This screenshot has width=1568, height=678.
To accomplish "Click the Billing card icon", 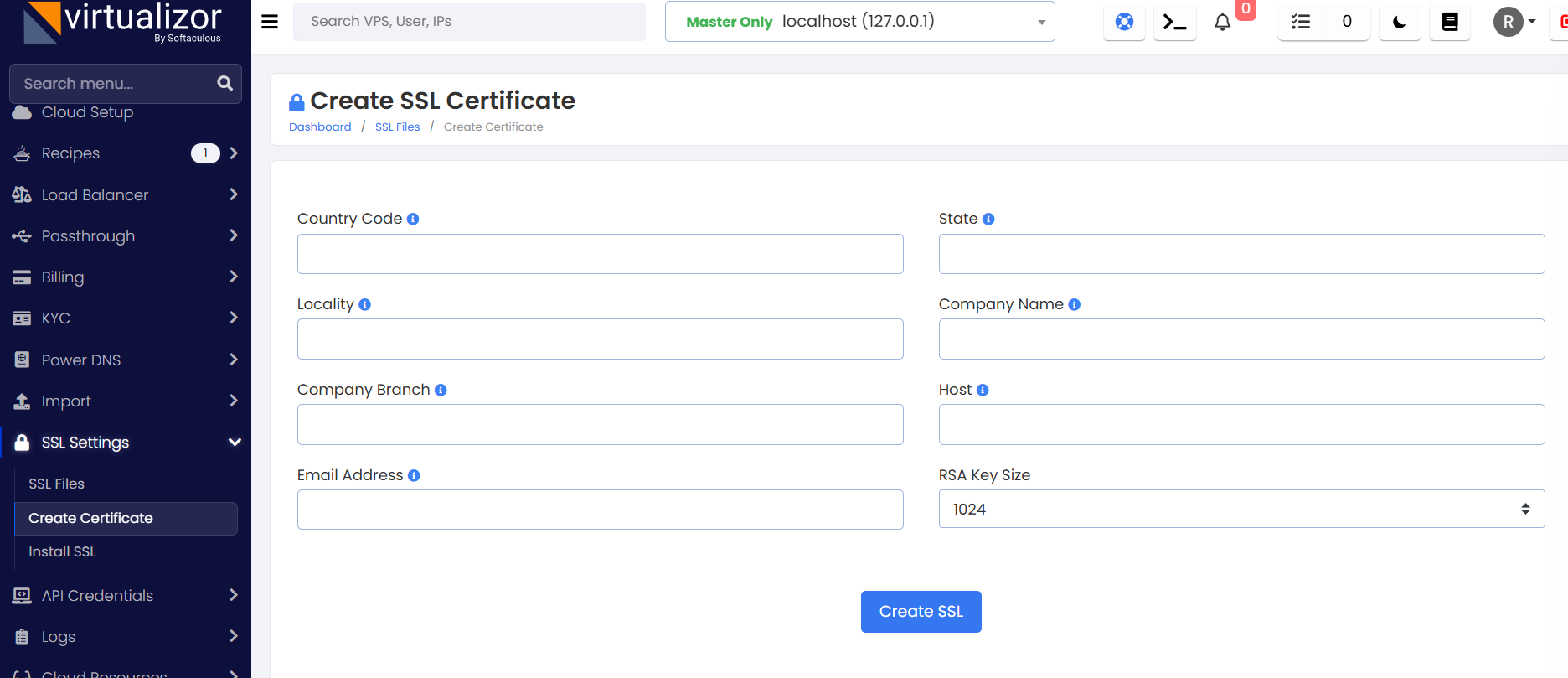I will click(x=22, y=277).
